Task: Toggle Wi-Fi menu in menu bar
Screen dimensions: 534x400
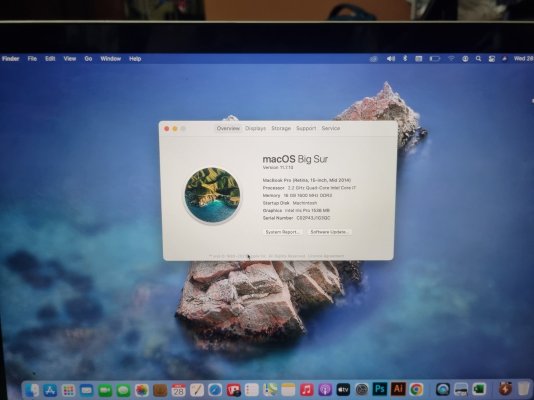Action: pos(451,59)
